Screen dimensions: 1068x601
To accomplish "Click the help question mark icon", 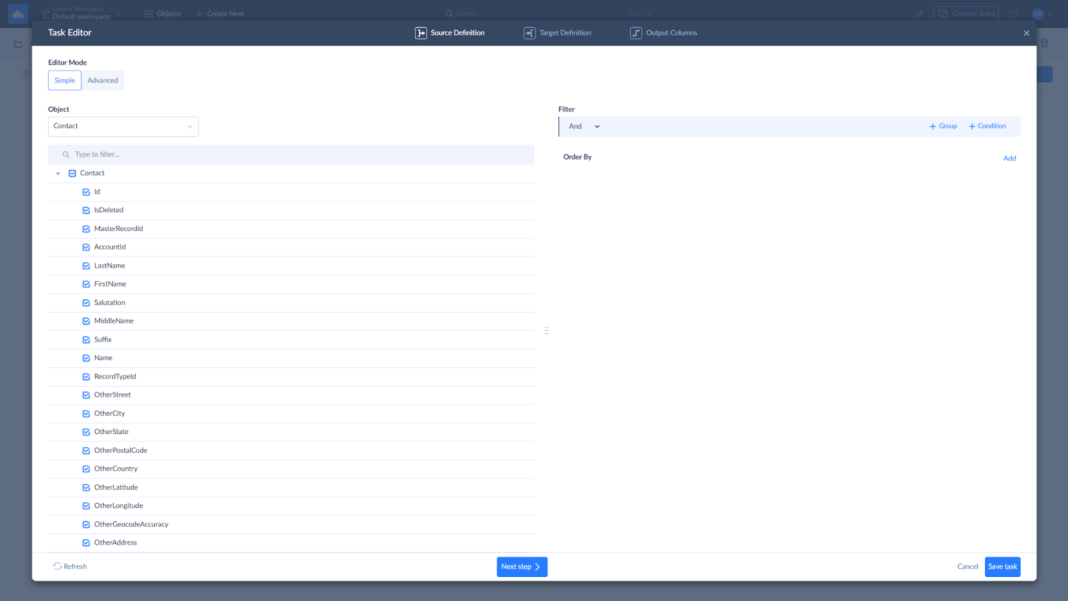I will click(x=1014, y=14).
